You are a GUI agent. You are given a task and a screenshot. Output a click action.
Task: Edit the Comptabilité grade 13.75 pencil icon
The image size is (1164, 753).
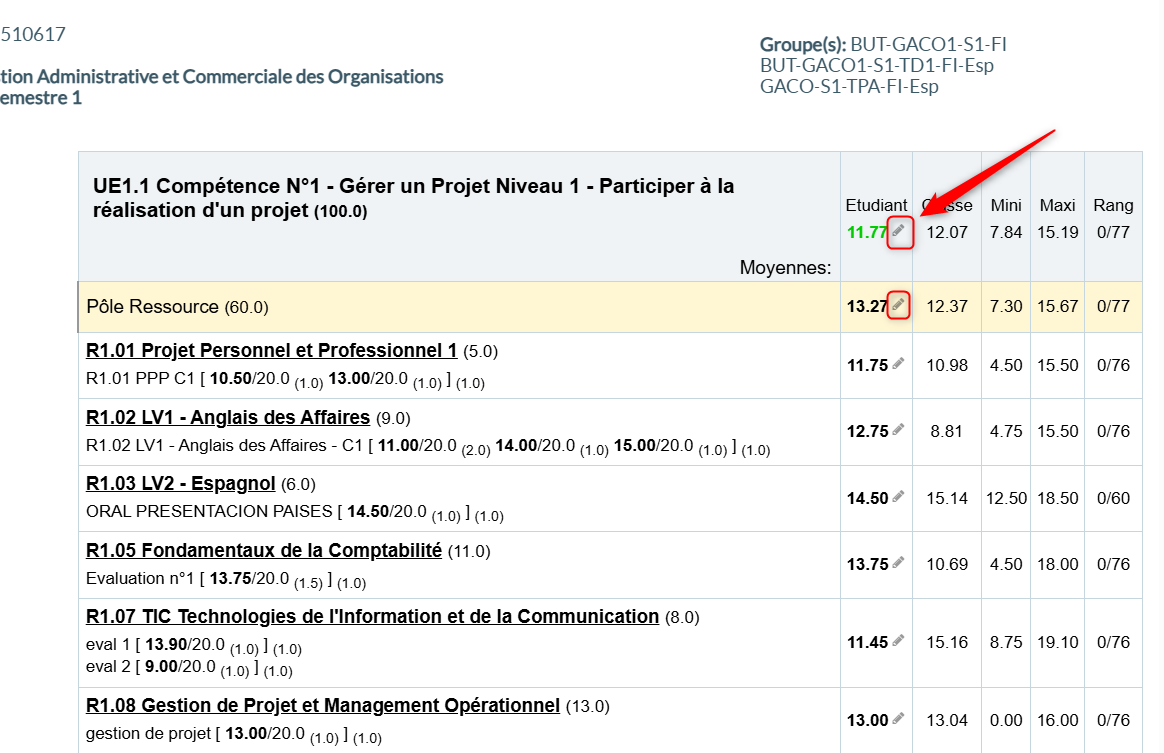click(x=898, y=564)
